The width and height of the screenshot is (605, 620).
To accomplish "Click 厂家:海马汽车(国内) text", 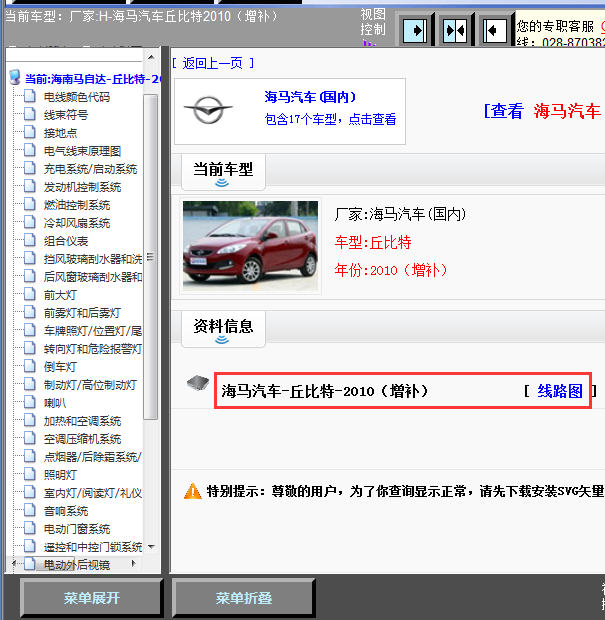I will (400, 214).
